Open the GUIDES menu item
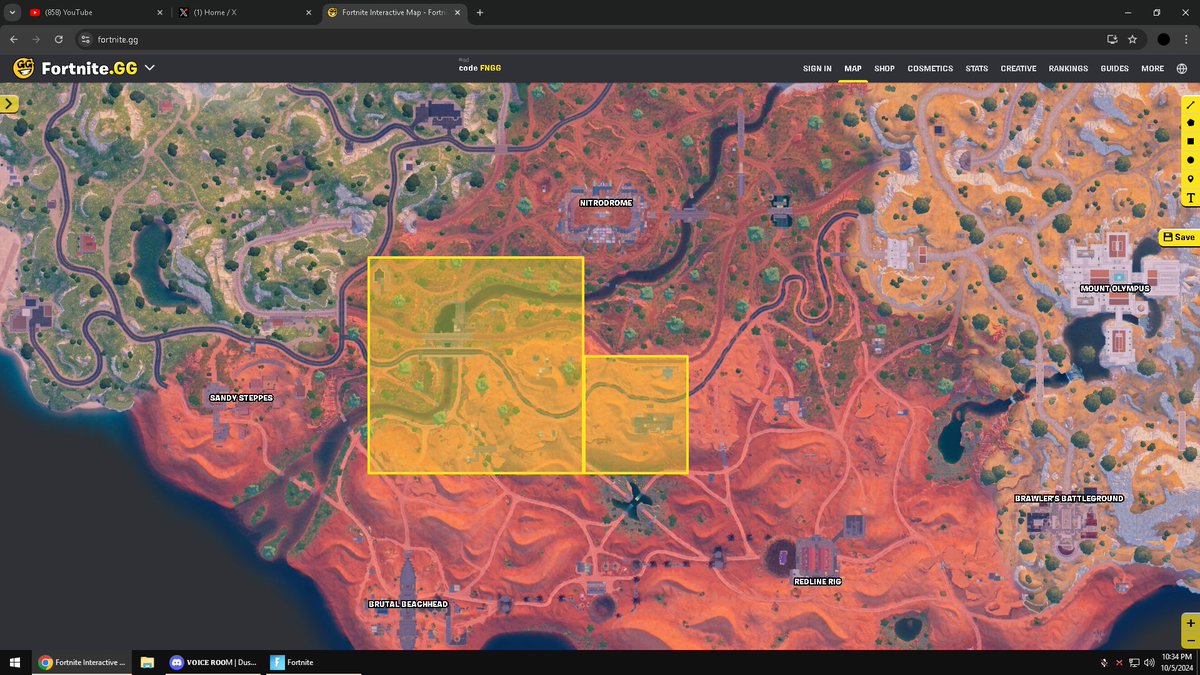The height and width of the screenshot is (675, 1200). pyautogui.click(x=1114, y=69)
